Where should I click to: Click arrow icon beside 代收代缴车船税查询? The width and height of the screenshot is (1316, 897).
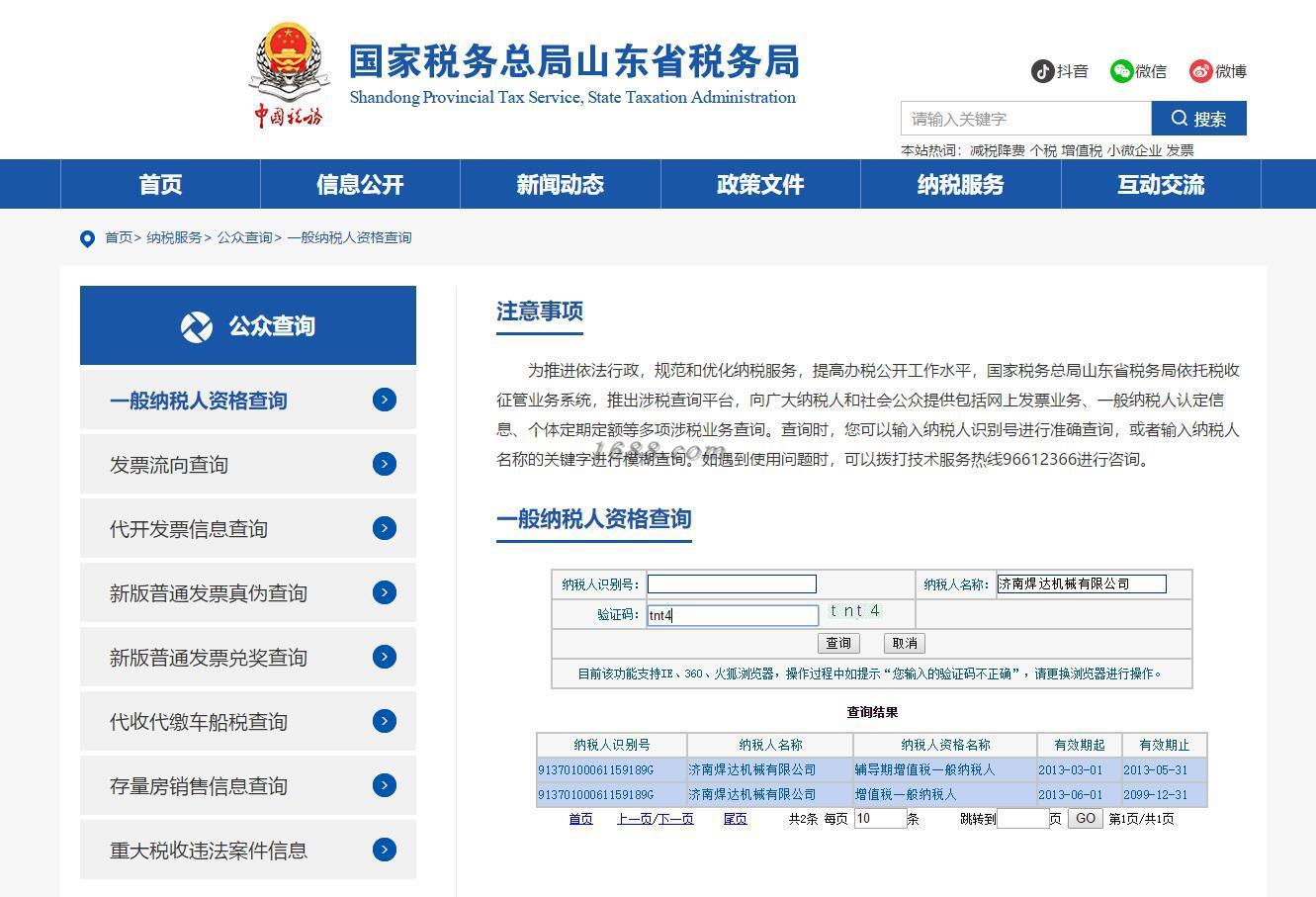point(385,721)
